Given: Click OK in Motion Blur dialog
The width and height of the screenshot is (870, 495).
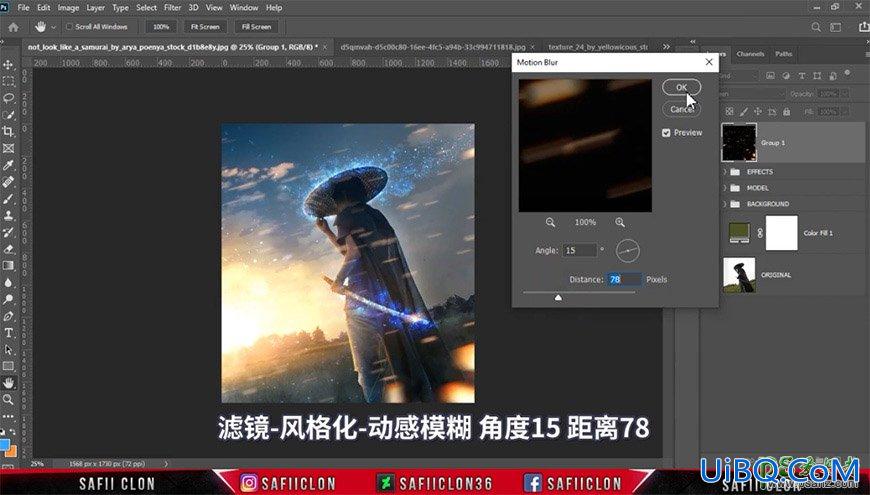Looking at the screenshot, I should tap(681, 87).
